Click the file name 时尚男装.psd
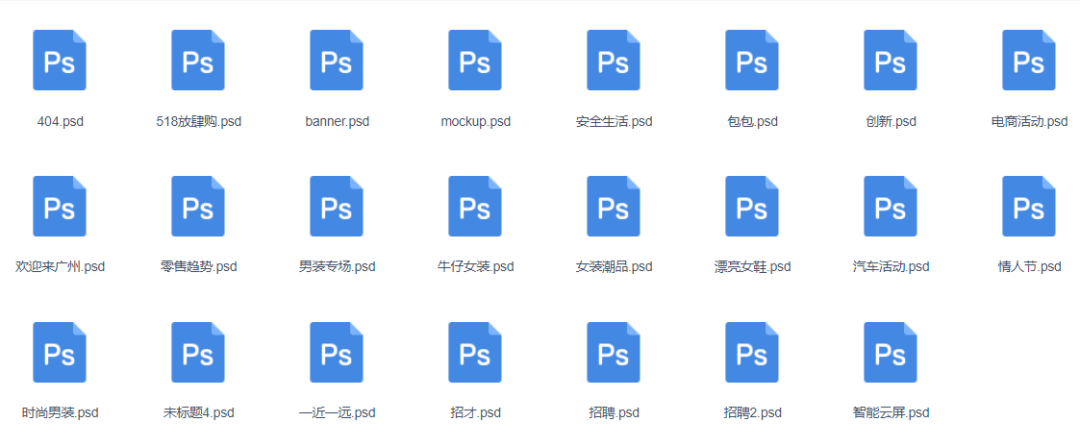 coord(60,413)
